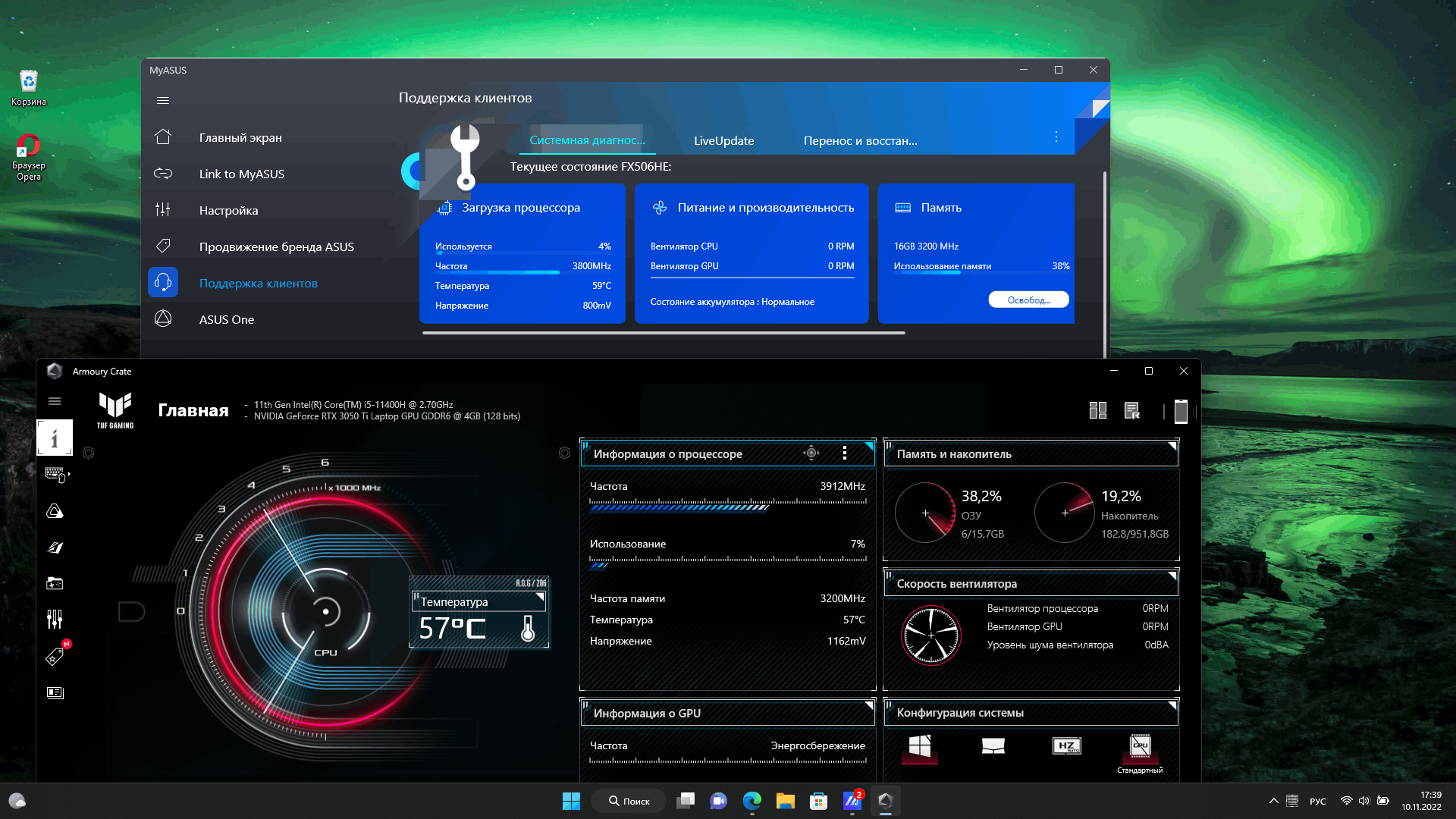Open MyASUS tabs overflow three-dot menu
The image size is (1456, 819).
coord(1056,136)
